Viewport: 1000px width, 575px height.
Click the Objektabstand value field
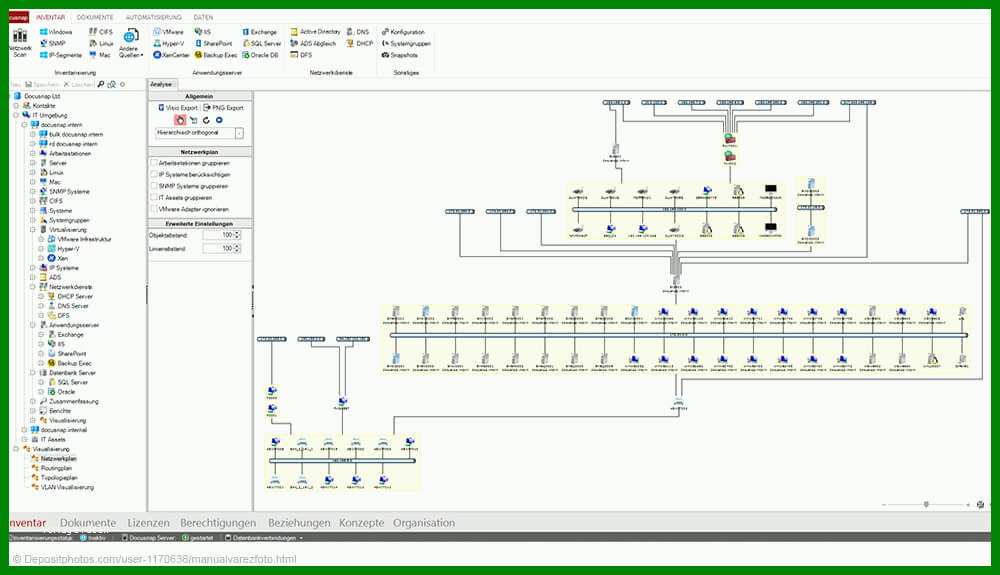coord(217,235)
